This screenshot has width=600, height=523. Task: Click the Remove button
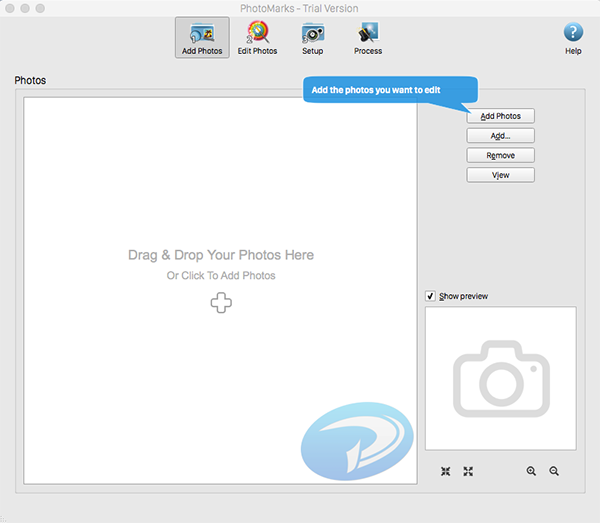501,155
